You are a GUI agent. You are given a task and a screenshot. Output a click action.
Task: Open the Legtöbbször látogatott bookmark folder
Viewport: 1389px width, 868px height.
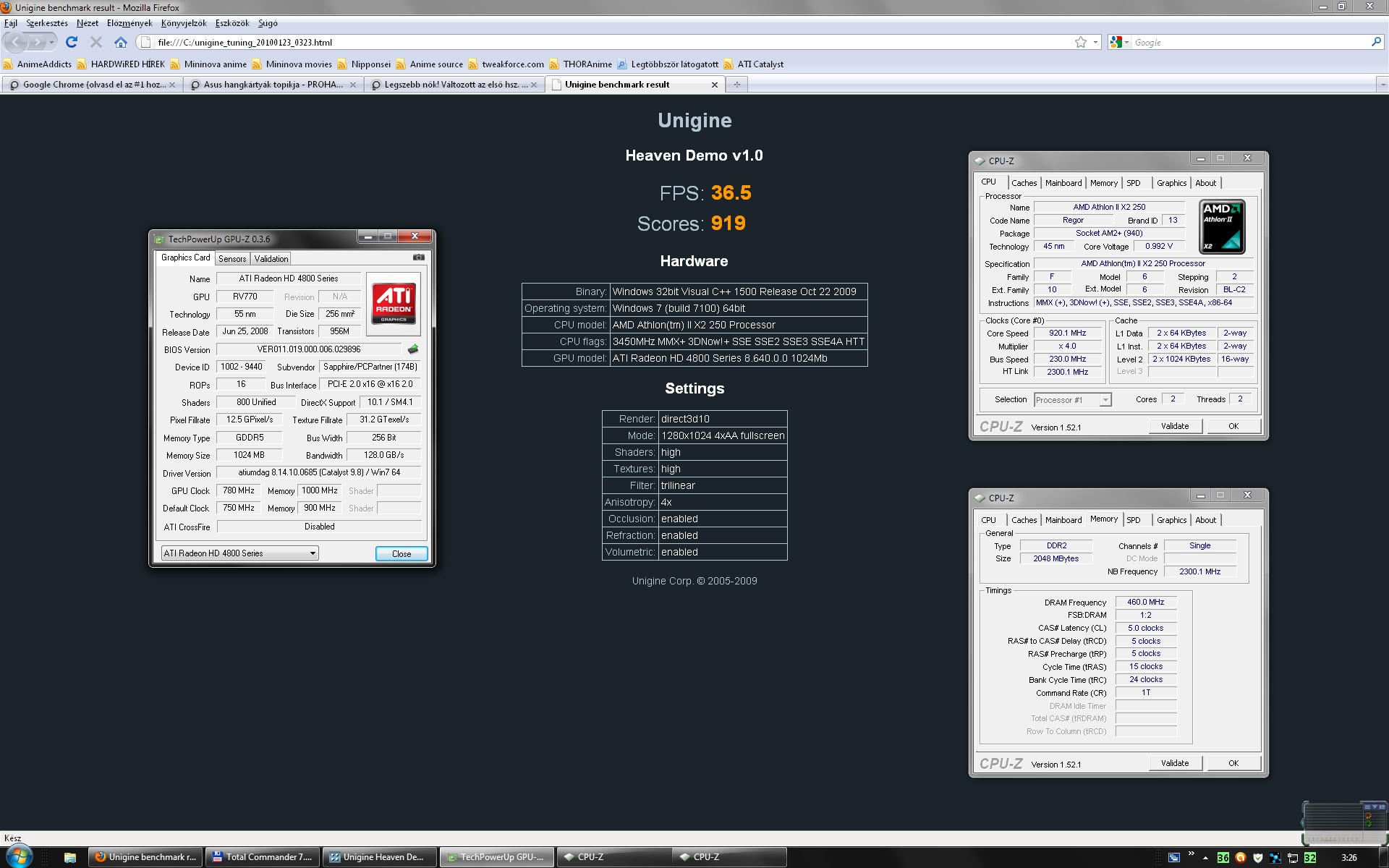point(668,64)
